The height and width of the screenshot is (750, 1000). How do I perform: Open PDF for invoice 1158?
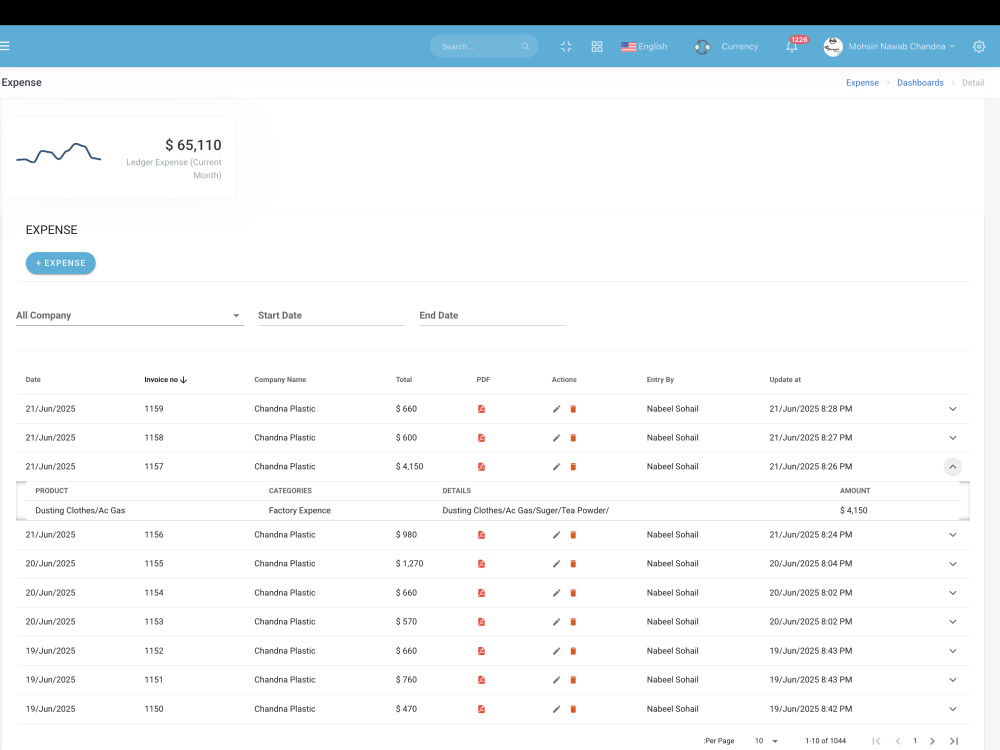point(482,438)
